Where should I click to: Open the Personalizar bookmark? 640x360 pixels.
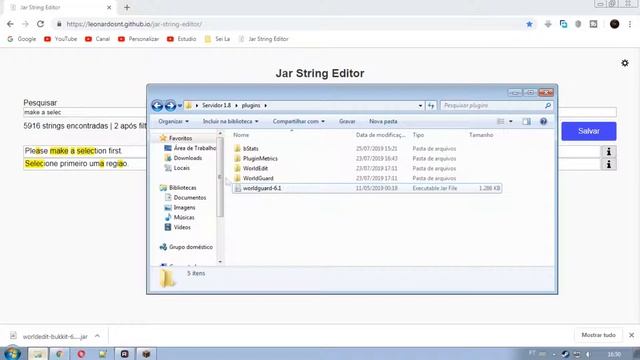tap(138, 39)
